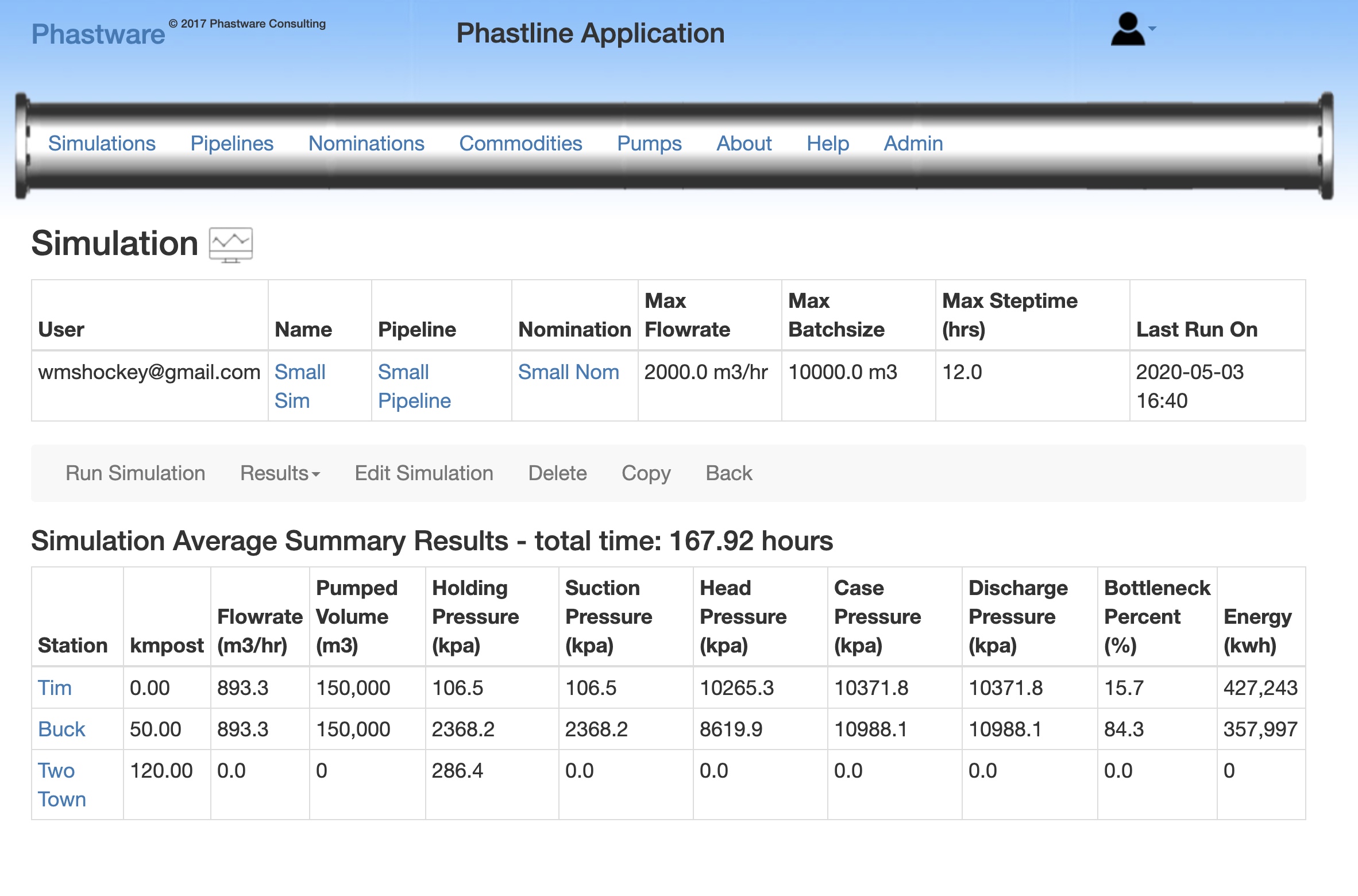This screenshot has width=1358, height=896.
Task: Open the Small Sim link
Action: click(300, 386)
